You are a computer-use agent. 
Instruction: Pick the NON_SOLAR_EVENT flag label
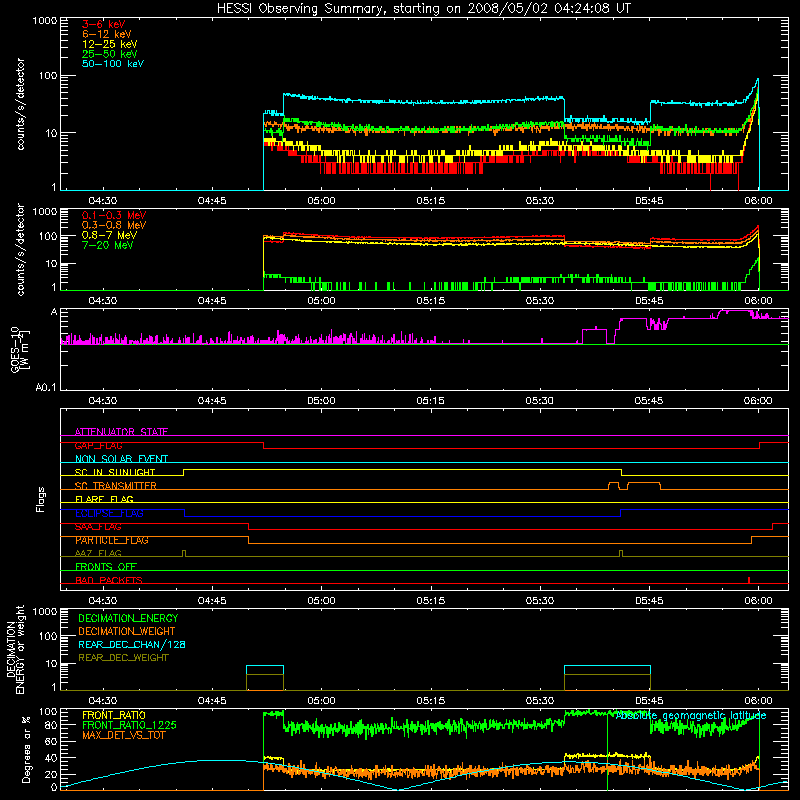click(121, 459)
